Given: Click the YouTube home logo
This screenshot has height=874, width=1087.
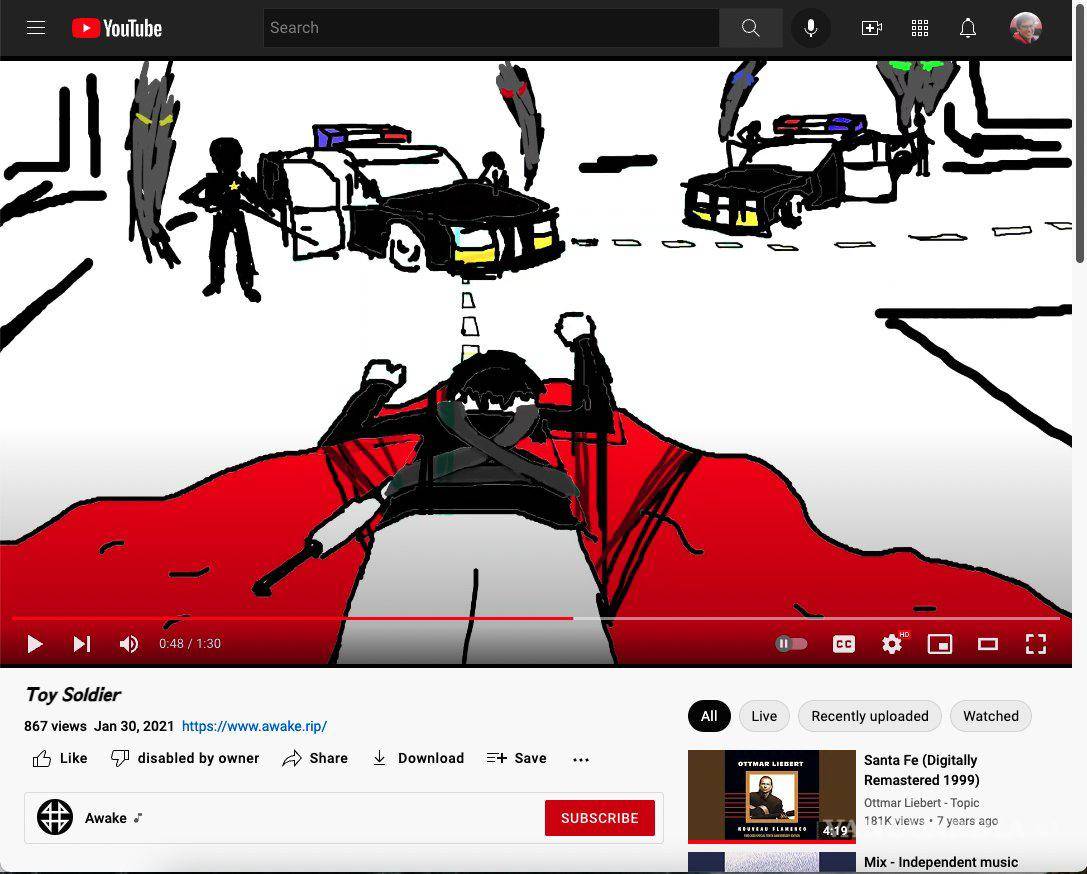Looking at the screenshot, I should (x=117, y=28).
